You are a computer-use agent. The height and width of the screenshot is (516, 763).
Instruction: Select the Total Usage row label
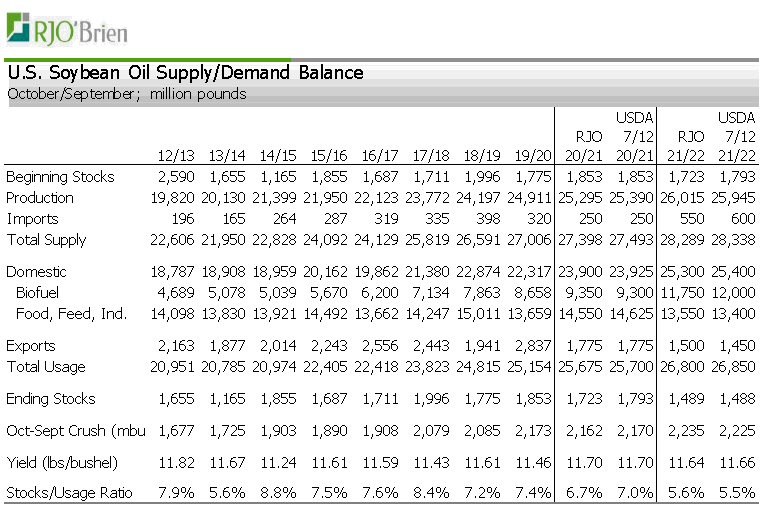pyautogui.click(x=45, y=367)
